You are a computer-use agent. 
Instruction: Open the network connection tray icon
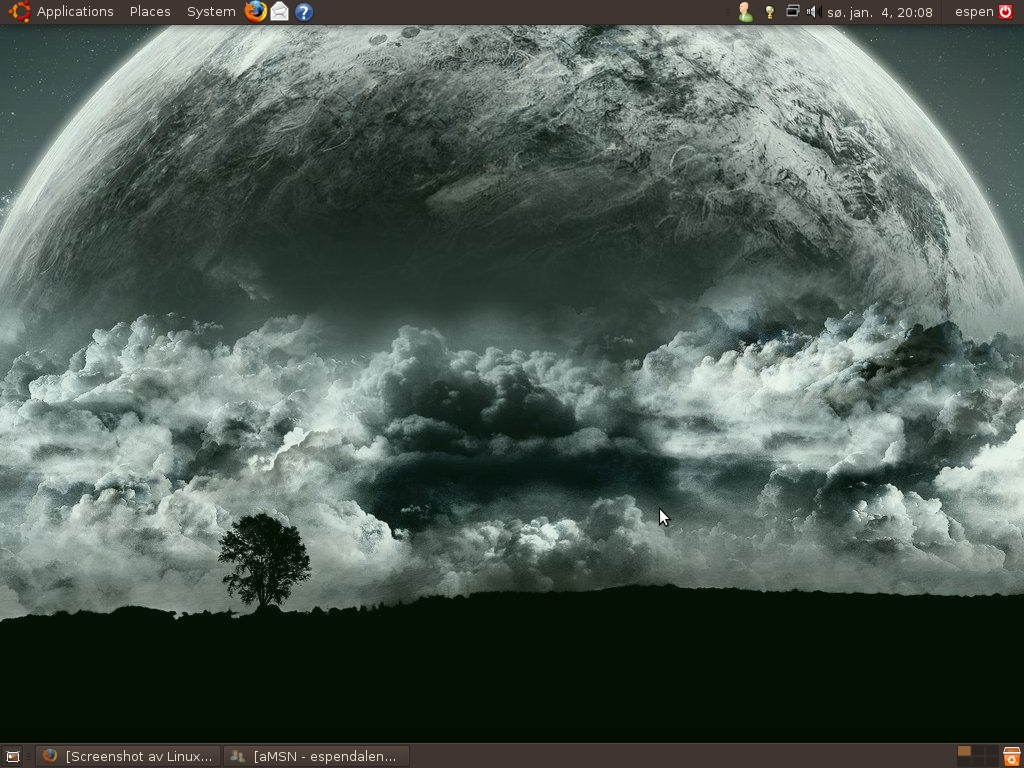click(x=792, y=11)
